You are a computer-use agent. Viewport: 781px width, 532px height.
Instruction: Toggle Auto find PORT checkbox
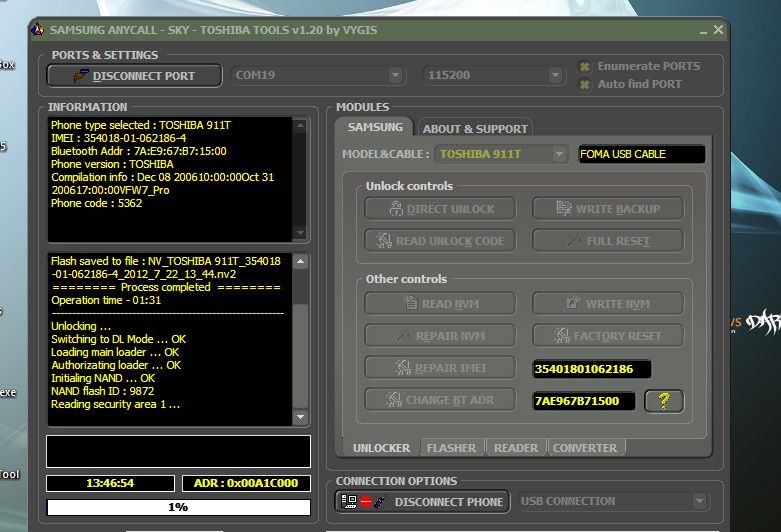click(x=585, y=84)
